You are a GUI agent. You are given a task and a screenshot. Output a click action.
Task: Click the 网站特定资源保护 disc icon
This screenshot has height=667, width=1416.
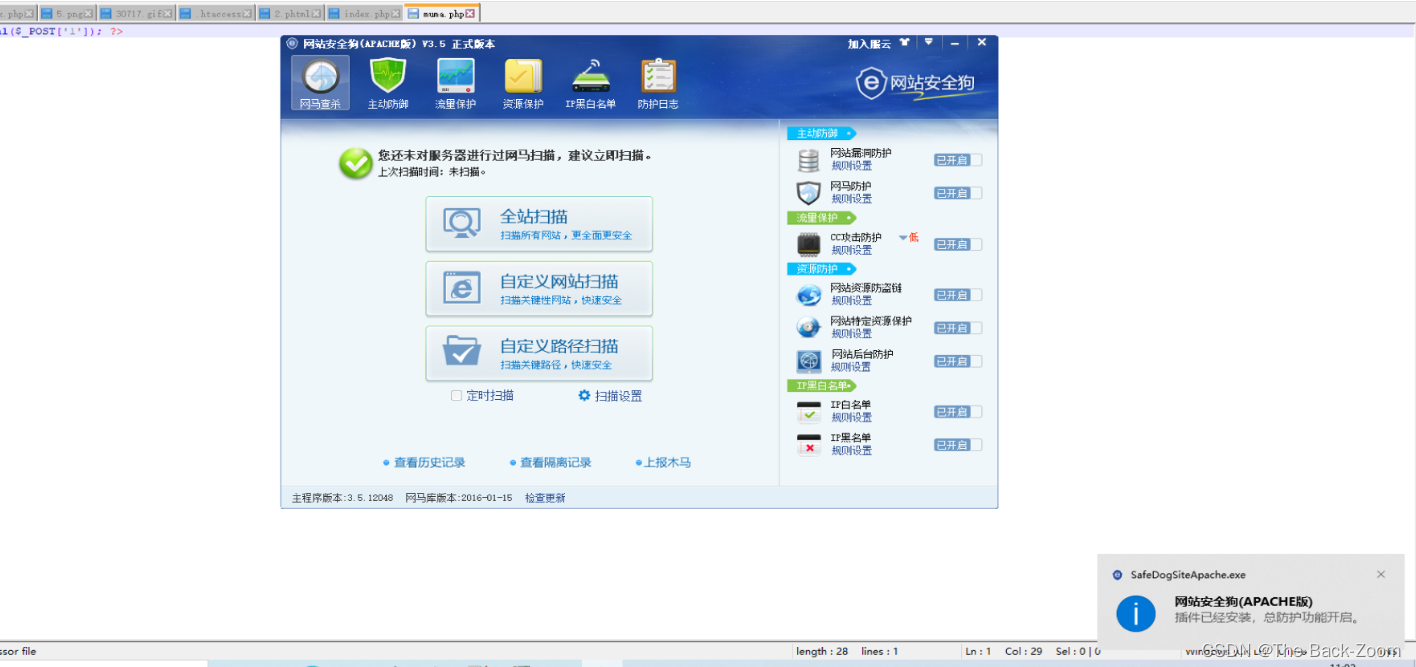tap(808, 328)
